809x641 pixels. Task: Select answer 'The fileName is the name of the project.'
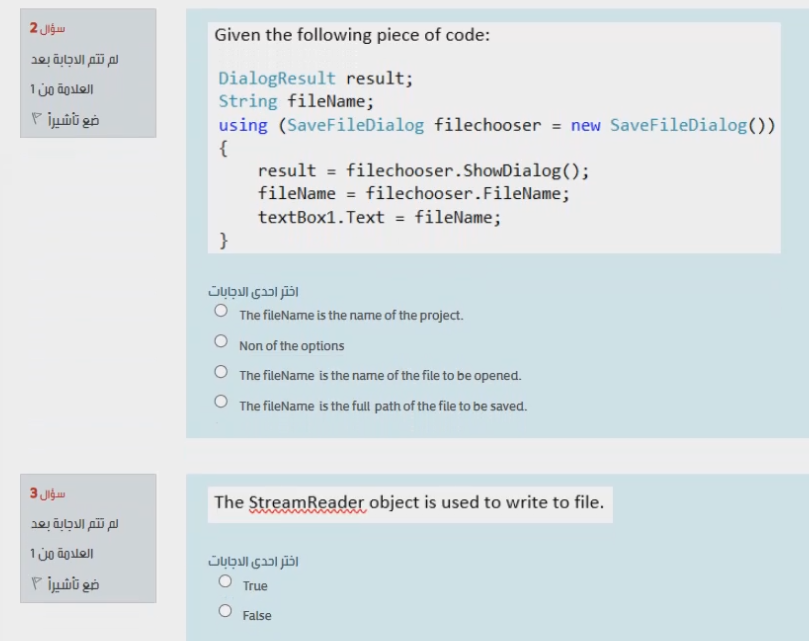[223, 310]
